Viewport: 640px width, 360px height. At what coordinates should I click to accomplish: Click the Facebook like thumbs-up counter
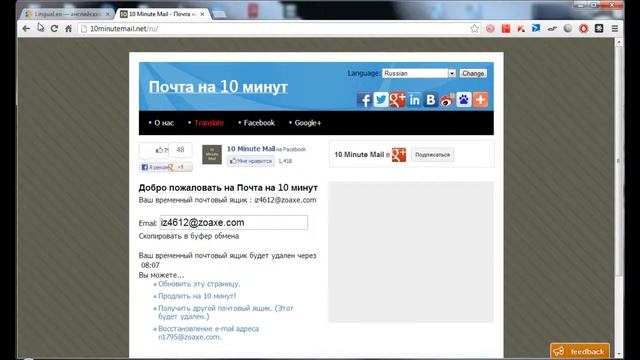point(155,150)
